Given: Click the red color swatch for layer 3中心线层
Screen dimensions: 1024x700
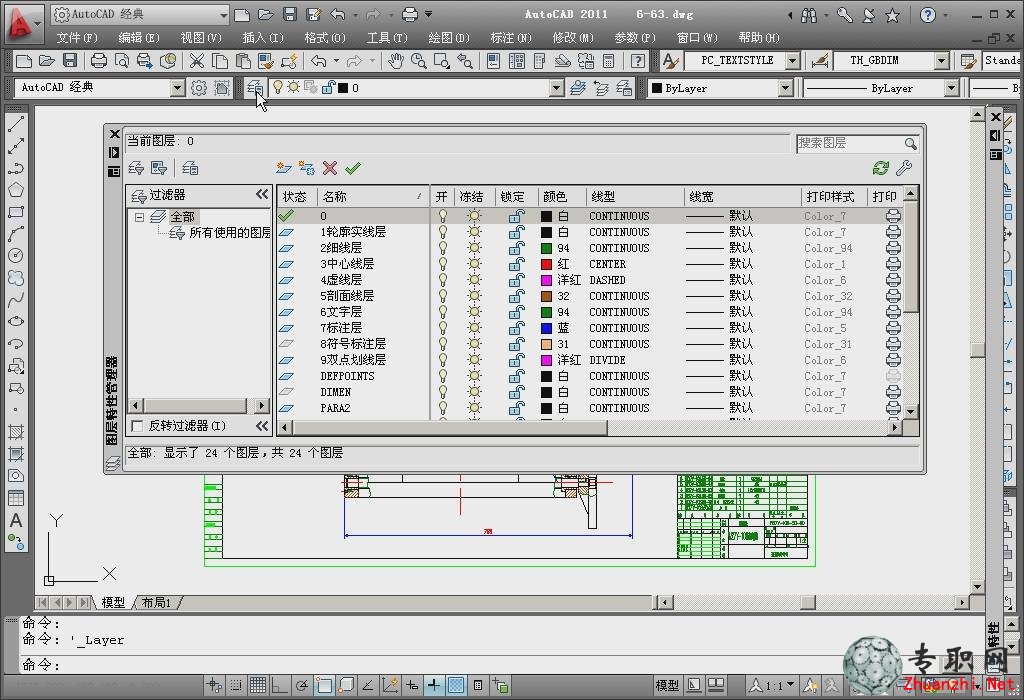Looking at the screenshot, I should (547, 264).
